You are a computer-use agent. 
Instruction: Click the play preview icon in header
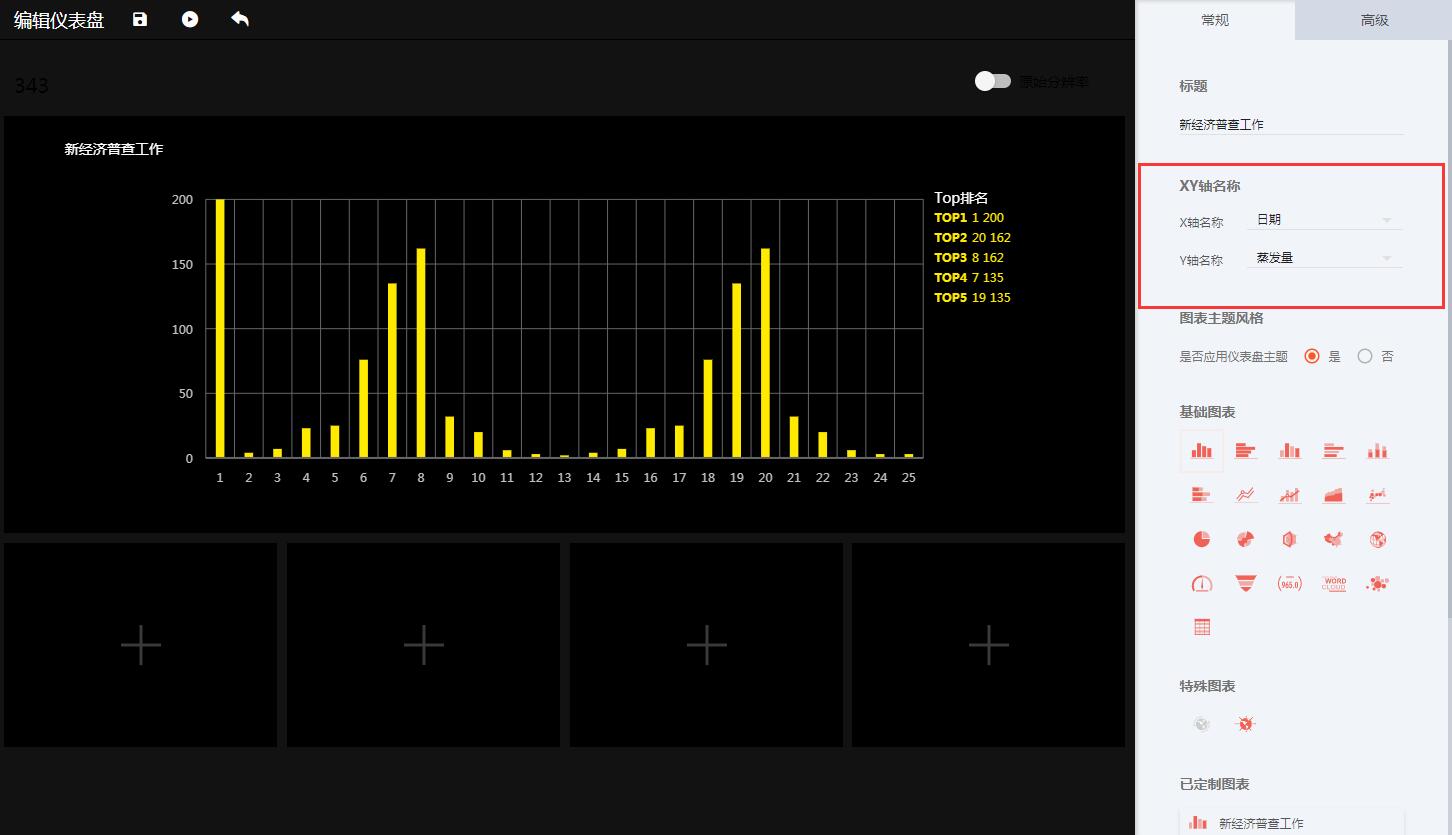[x=190, y=19]
